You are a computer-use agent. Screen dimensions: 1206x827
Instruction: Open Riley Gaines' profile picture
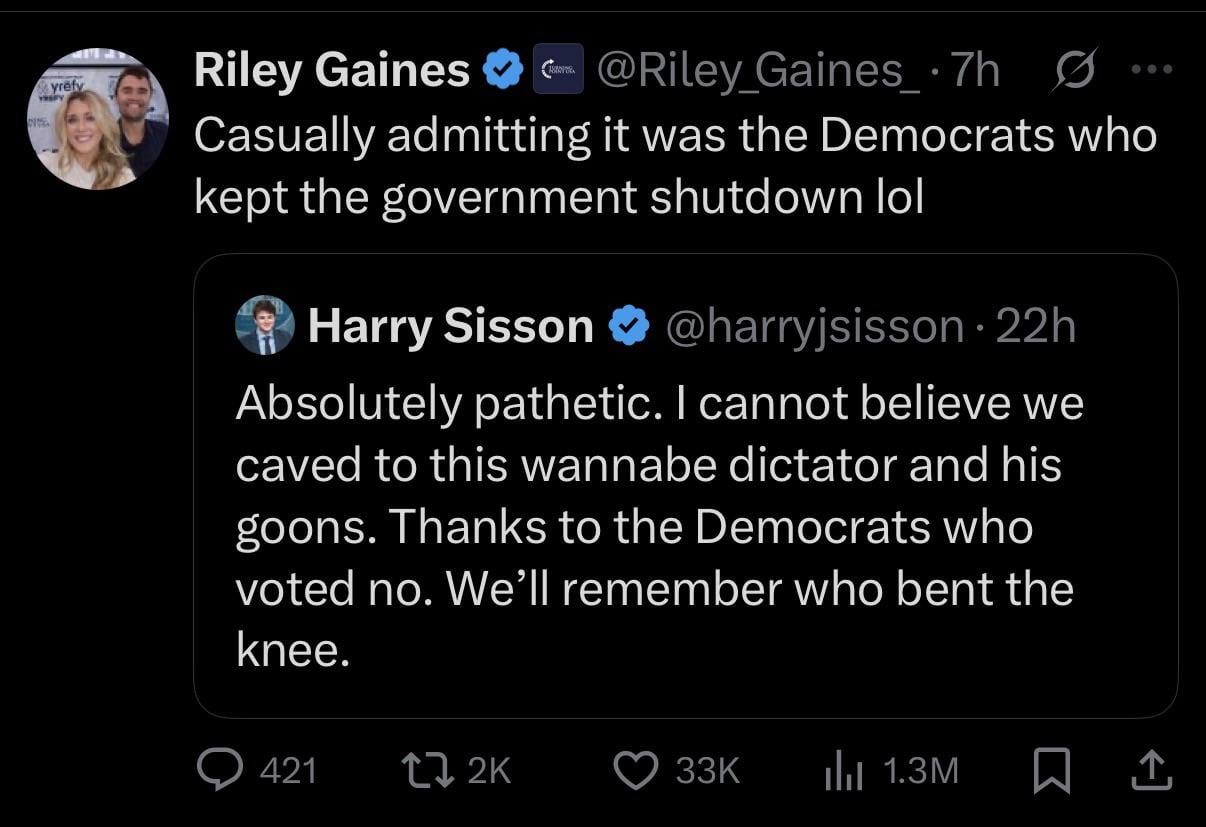coord(97,118)
